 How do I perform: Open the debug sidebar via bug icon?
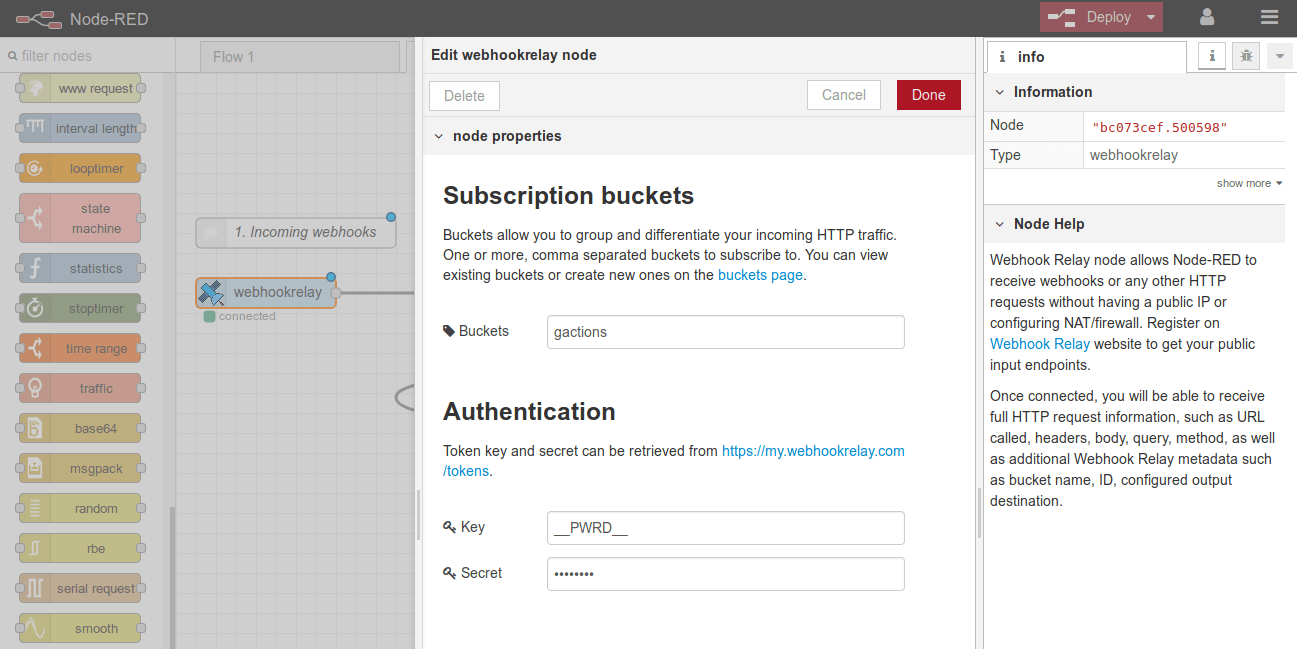click(x=1245, y=56)
